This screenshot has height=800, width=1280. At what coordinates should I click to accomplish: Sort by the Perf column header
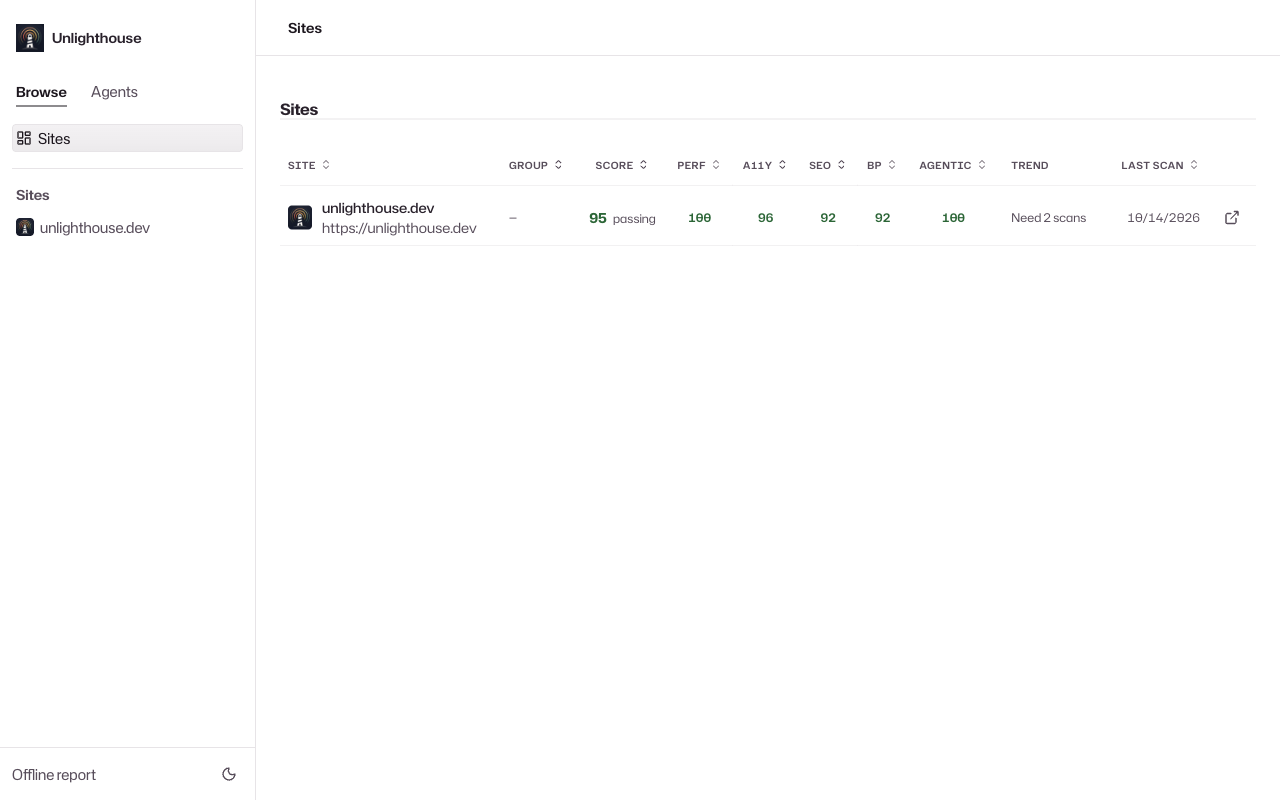[699, 165]
